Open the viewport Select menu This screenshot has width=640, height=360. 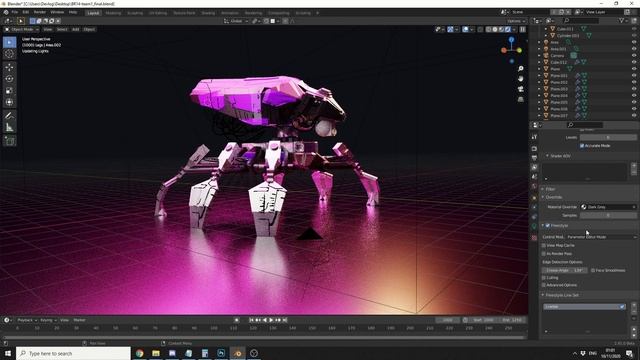click(62, 29)
